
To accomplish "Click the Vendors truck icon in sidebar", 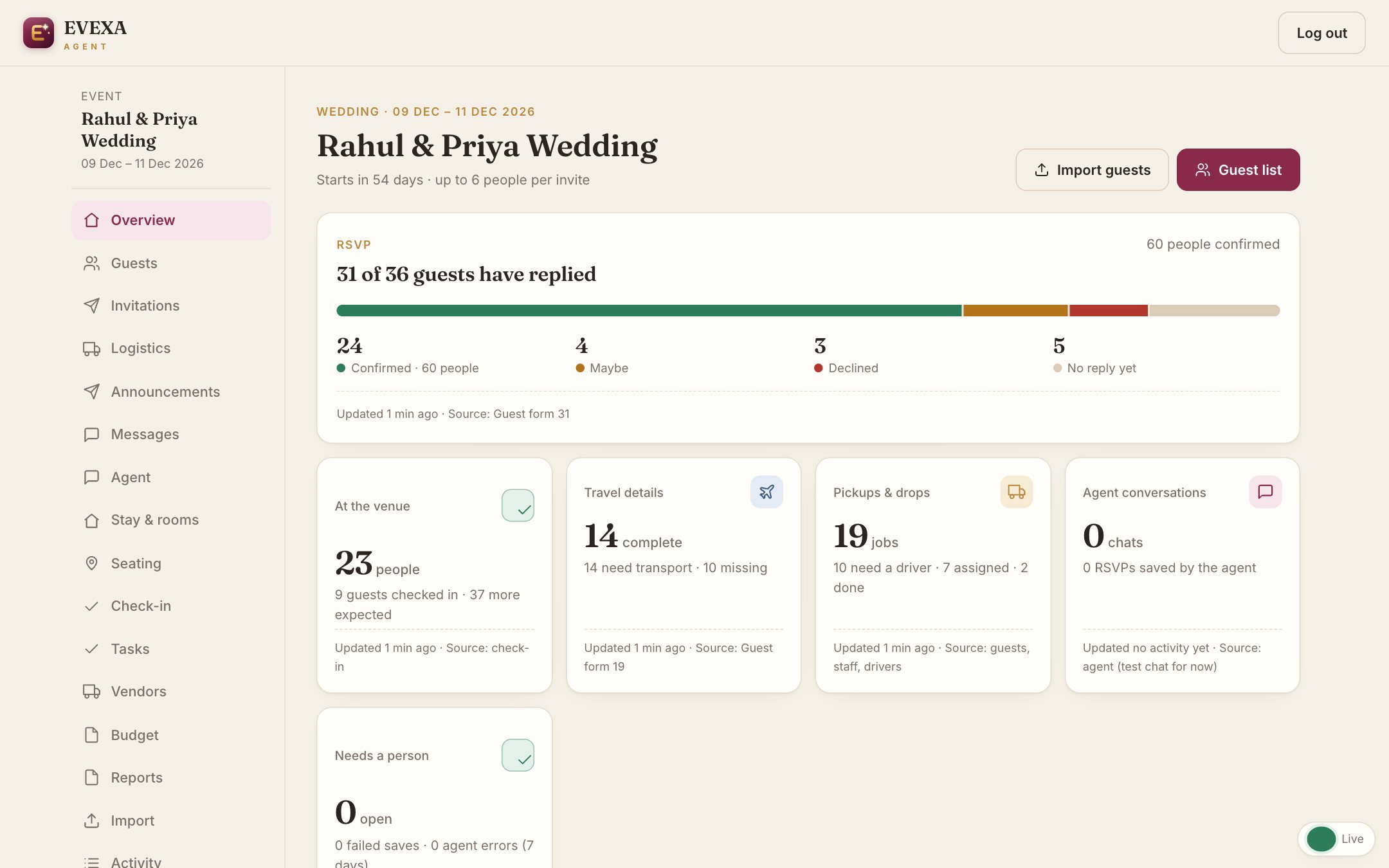I will (x=92, y=692).
